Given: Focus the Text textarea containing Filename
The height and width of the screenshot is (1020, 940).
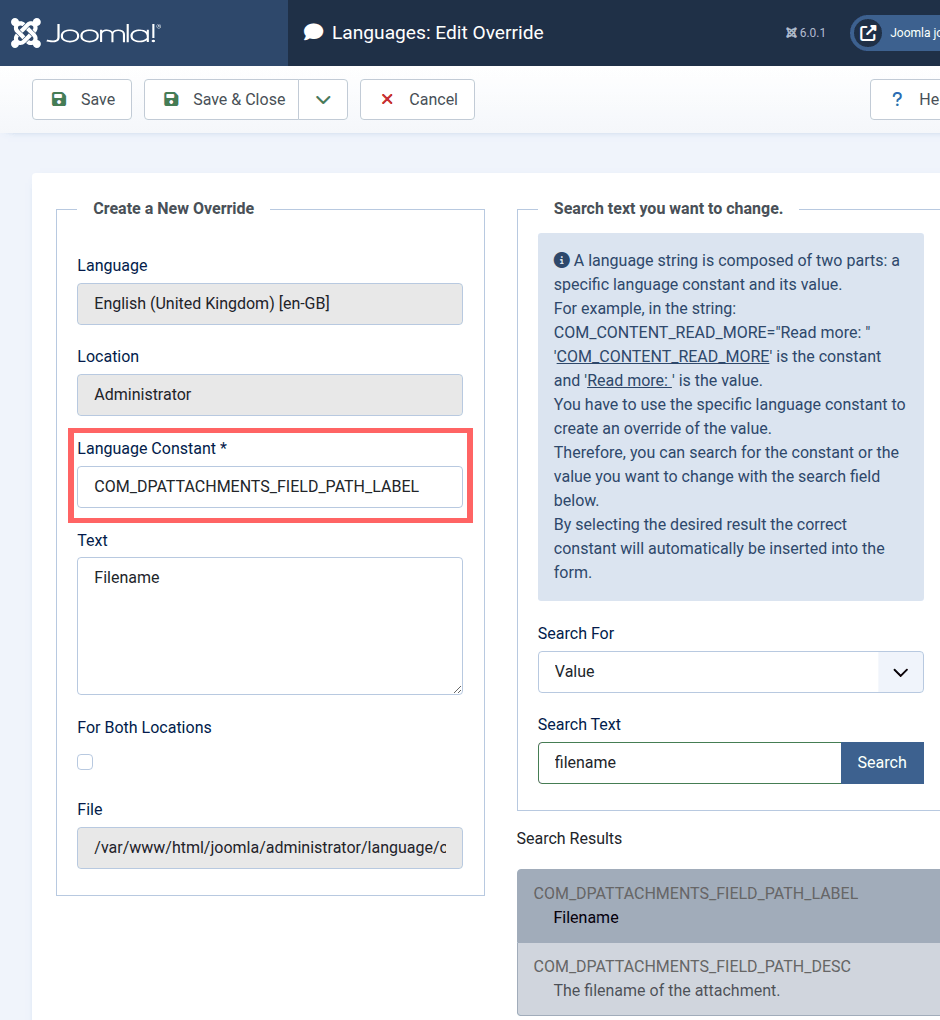Looking at the screenshot, I should click(270, 625).
